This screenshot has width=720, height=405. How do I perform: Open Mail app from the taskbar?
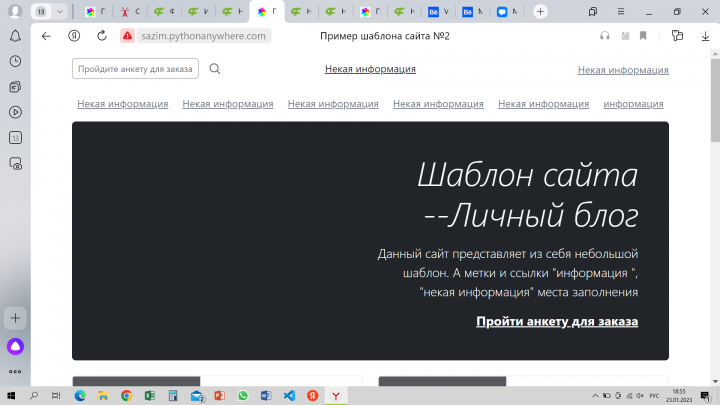197,395
